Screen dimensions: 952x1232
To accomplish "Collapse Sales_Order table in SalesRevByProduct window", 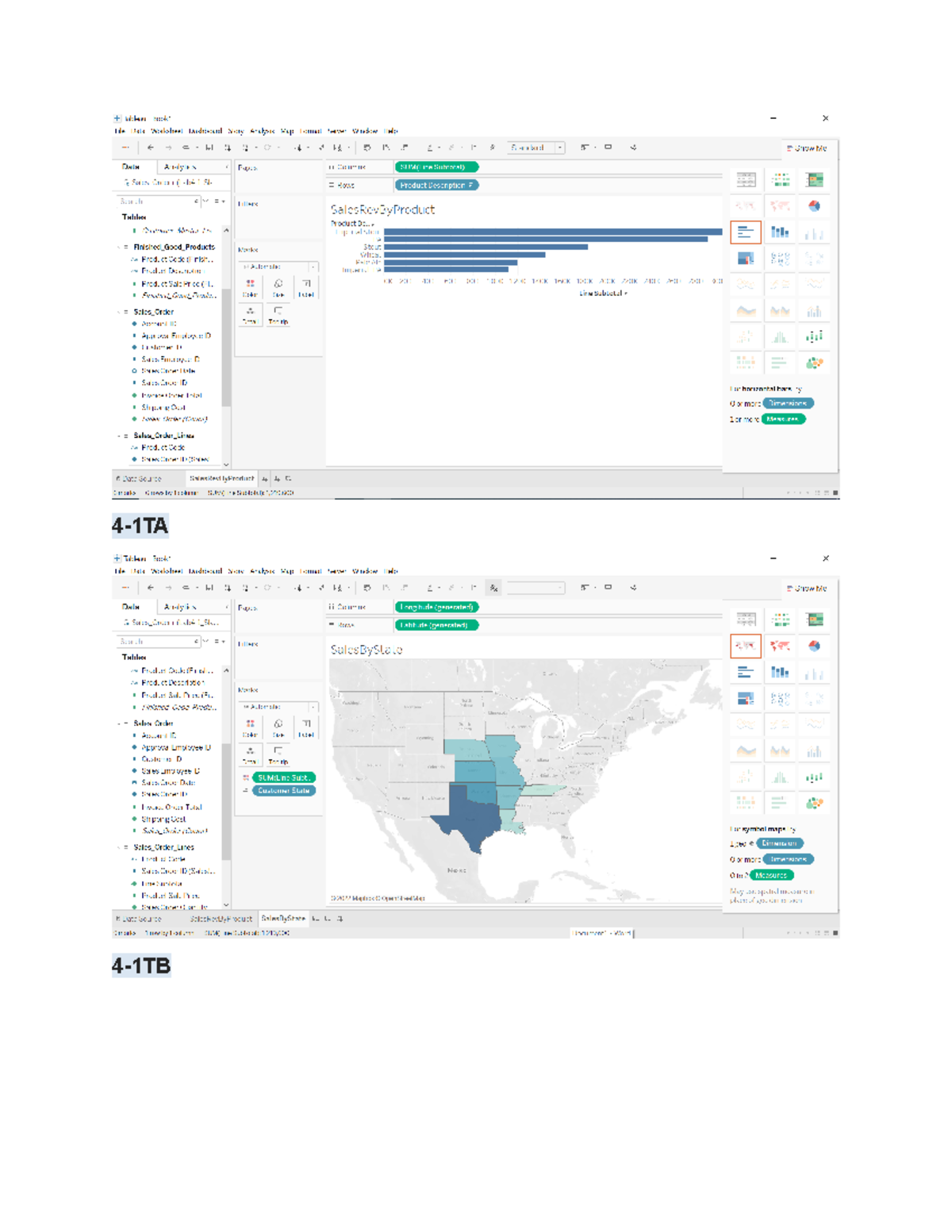I will tap(119, 313).
